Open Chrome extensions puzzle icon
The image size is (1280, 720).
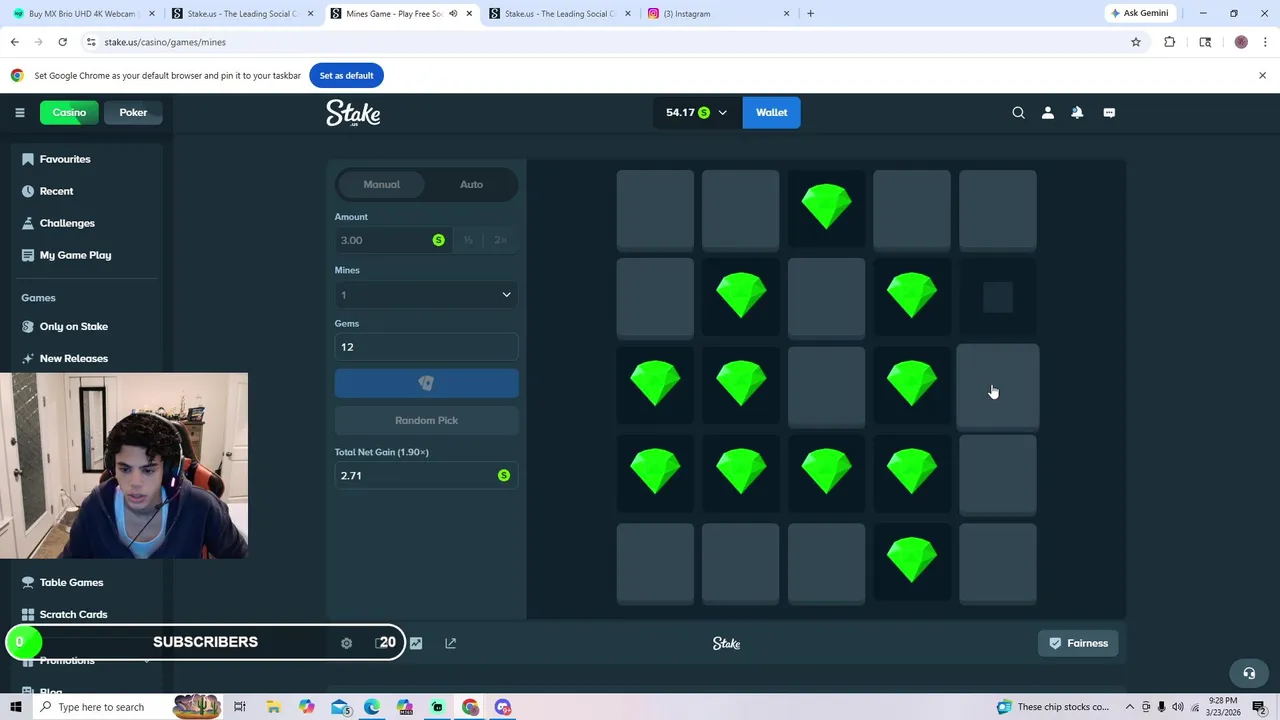(1169, 42)
